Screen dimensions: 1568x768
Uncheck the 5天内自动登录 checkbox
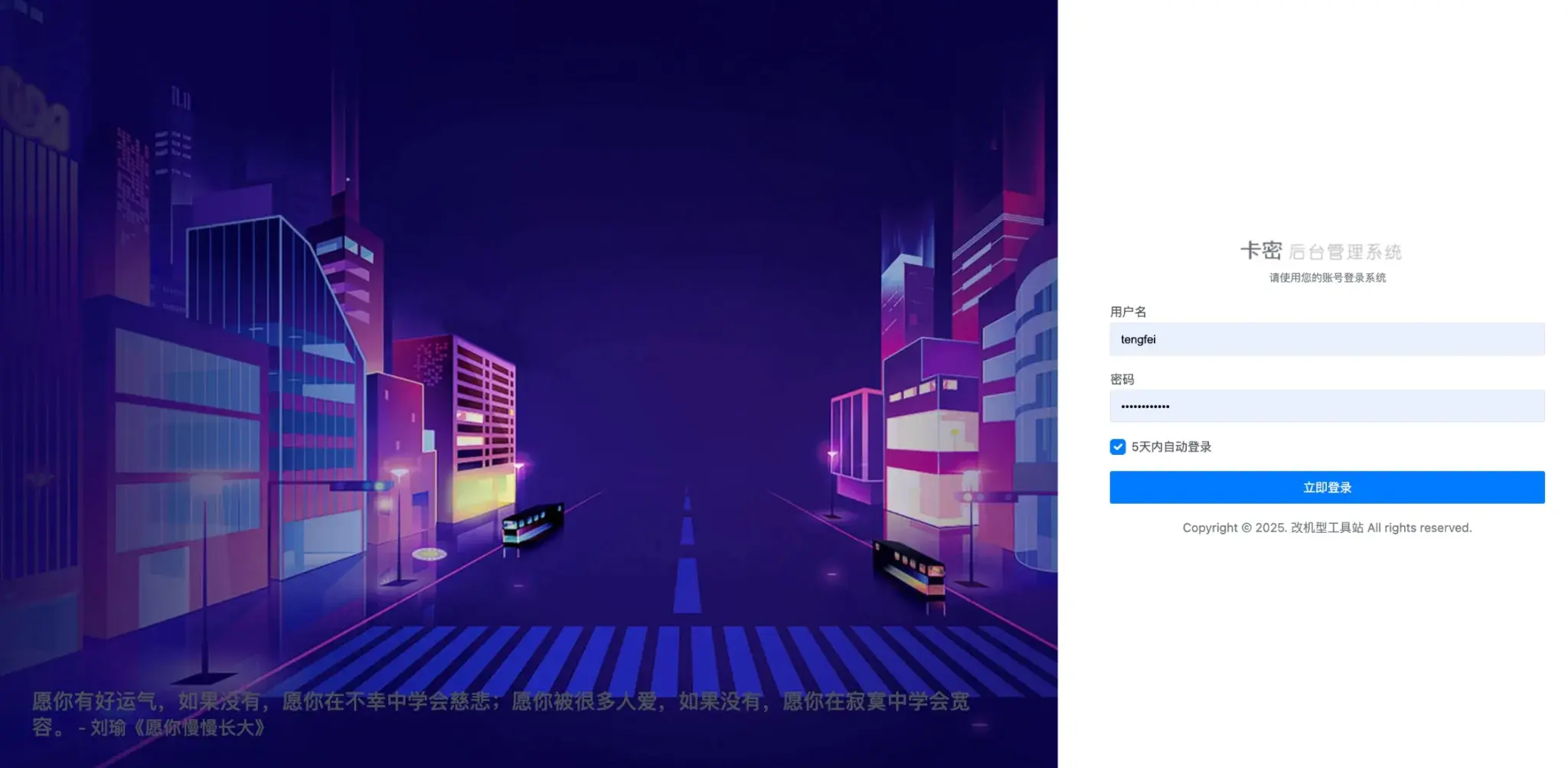pos(1118,447)
